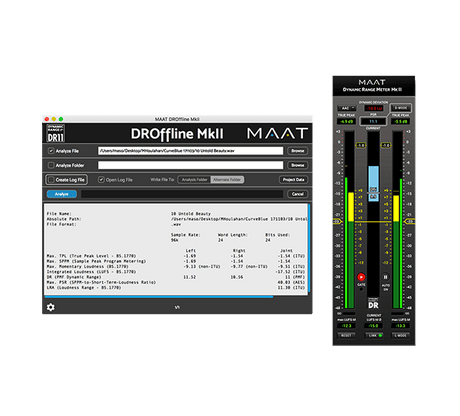Screen dimensions: 460x416
Task: Click the Analyze File path field
Action: 190,151
